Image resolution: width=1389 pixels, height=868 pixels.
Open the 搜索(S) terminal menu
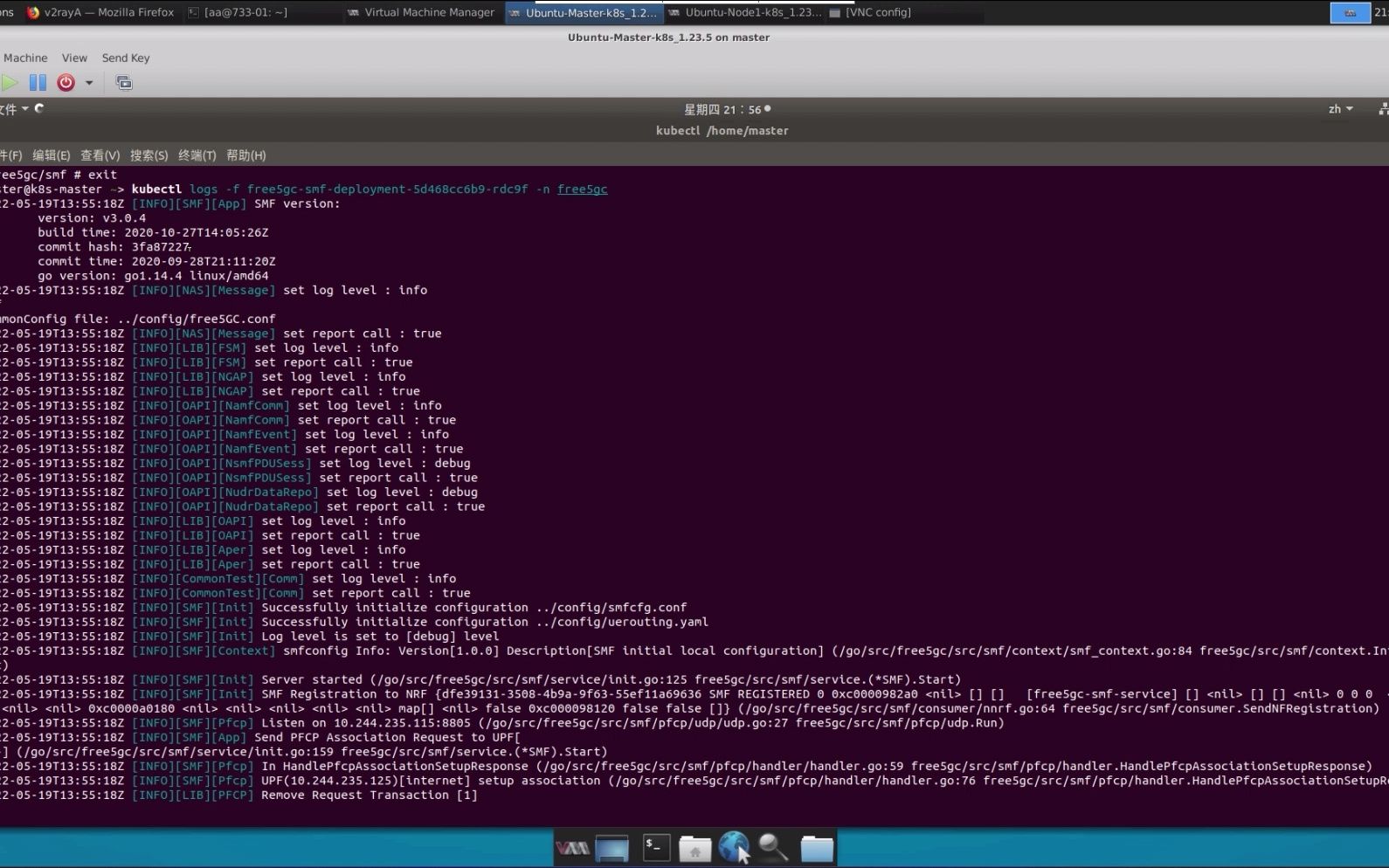tap(149, 155)
